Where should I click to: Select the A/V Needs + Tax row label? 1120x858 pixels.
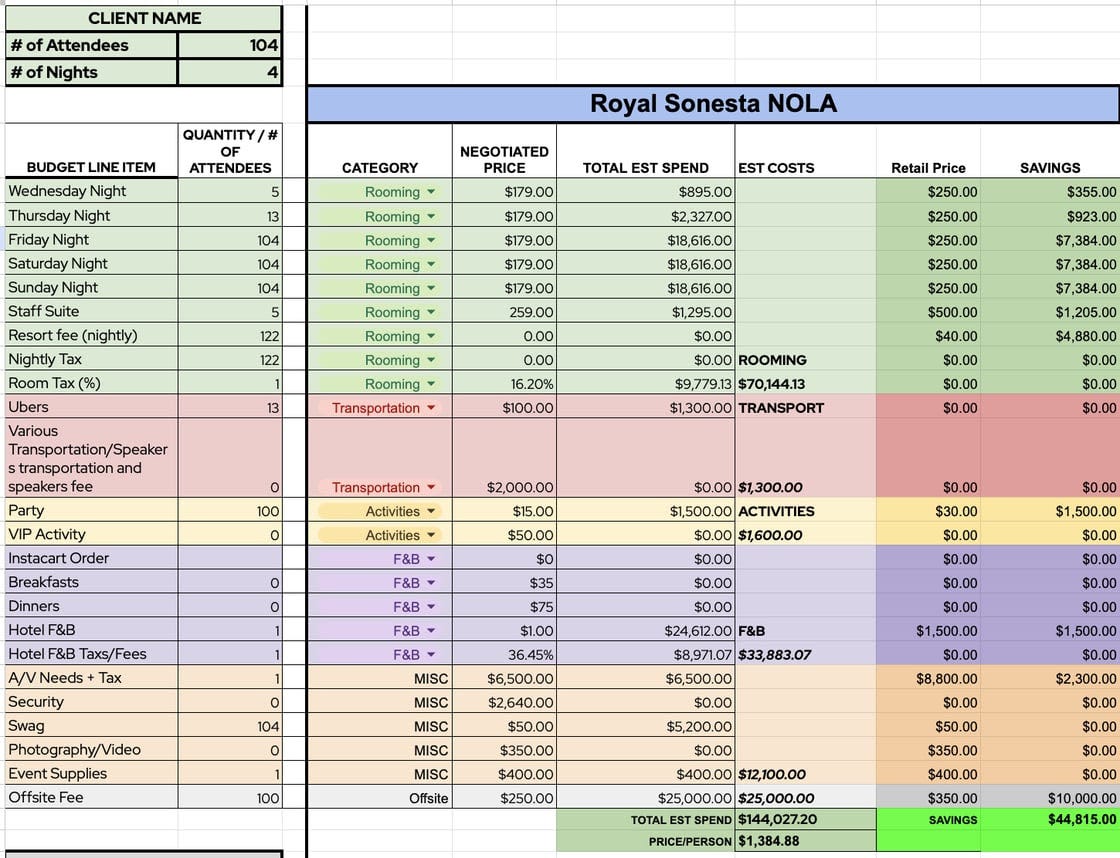coord(91,678)
